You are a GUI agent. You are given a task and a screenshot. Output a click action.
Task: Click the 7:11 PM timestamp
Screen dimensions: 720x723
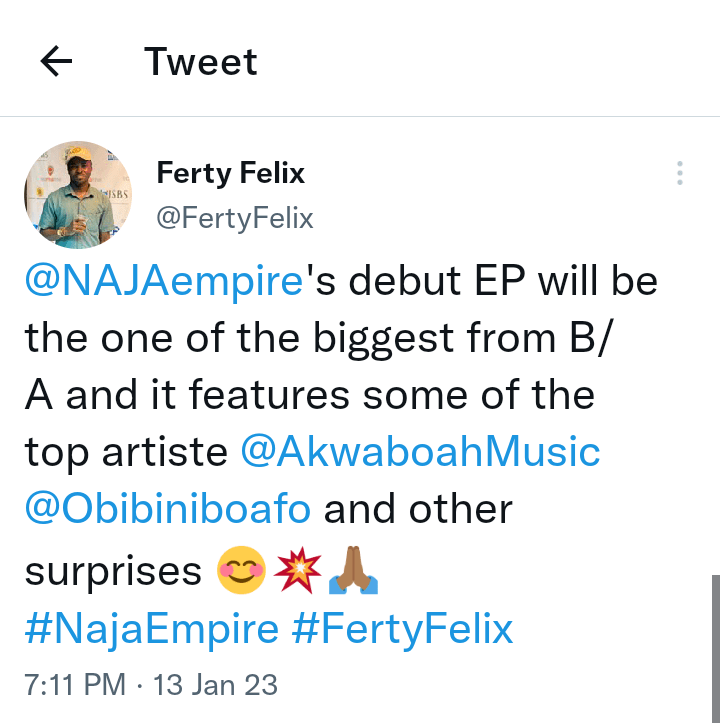click(75, 685)
